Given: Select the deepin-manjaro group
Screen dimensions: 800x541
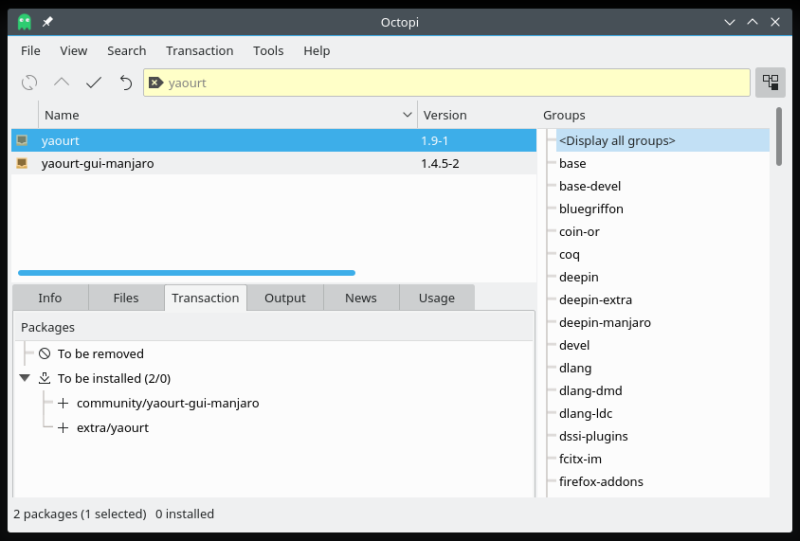Looking at the screenshot, I should (x=604, y=323).
